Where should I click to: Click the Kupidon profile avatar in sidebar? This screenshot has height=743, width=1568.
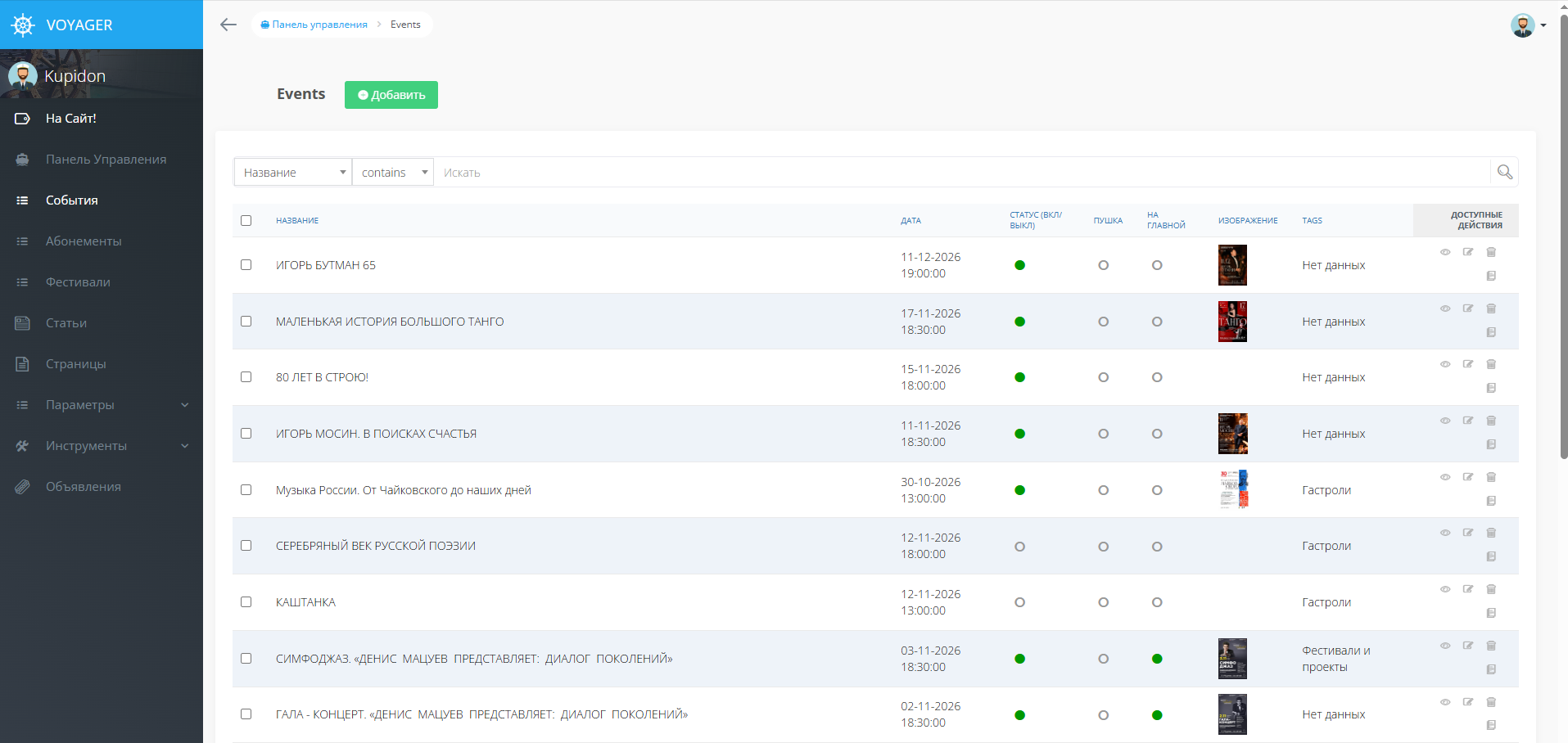click(x=22, y=75)
